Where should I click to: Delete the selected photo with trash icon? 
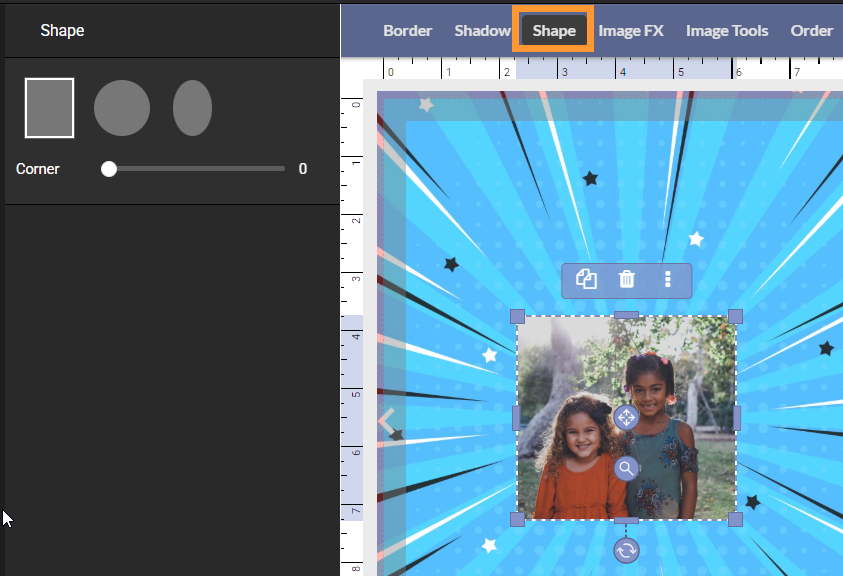tap(626, 279)
